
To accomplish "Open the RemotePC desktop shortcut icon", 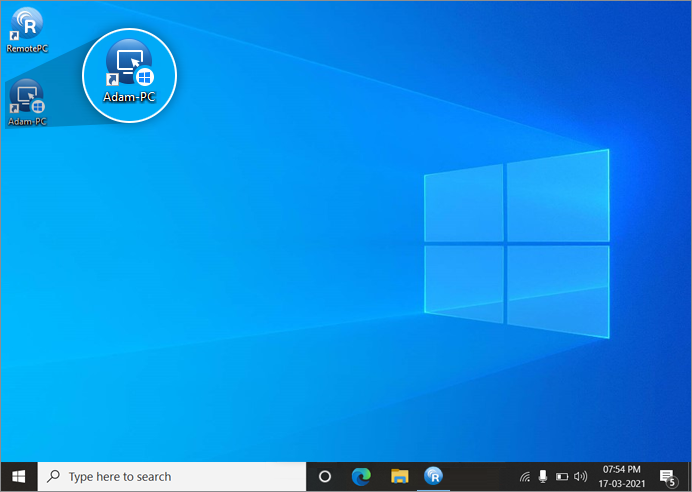I will pyautogui.click(x=27, y=23).
